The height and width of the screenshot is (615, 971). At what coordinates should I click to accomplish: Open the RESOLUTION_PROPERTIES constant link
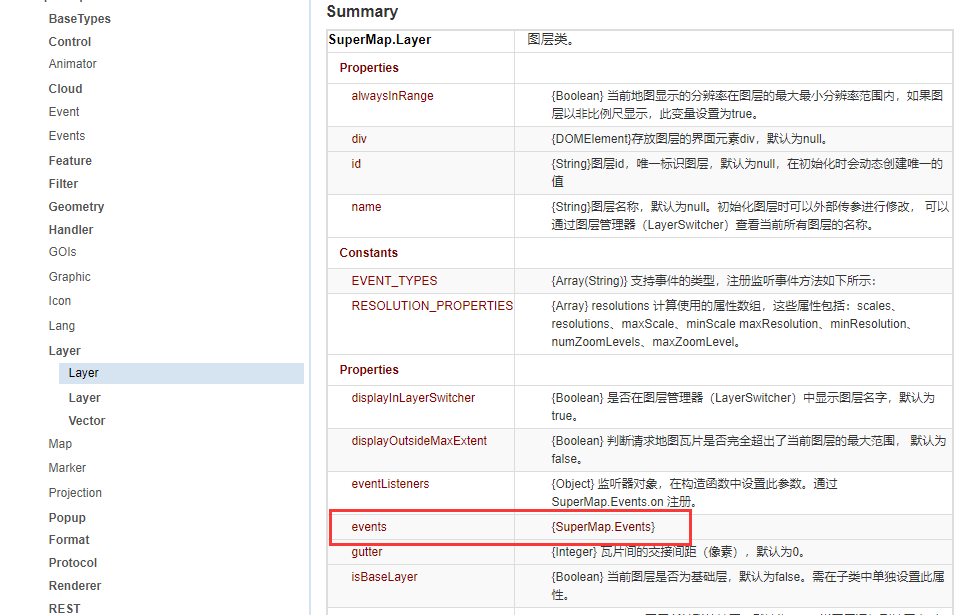pos(432,306)
